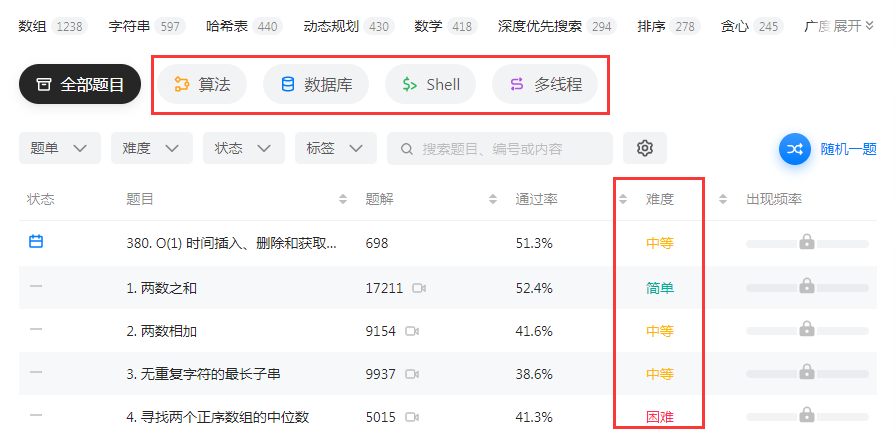This screenshot has width=895, height=432.
Task: Filter by the 字符串 597 tag
Action: click(x=147, y=26)
